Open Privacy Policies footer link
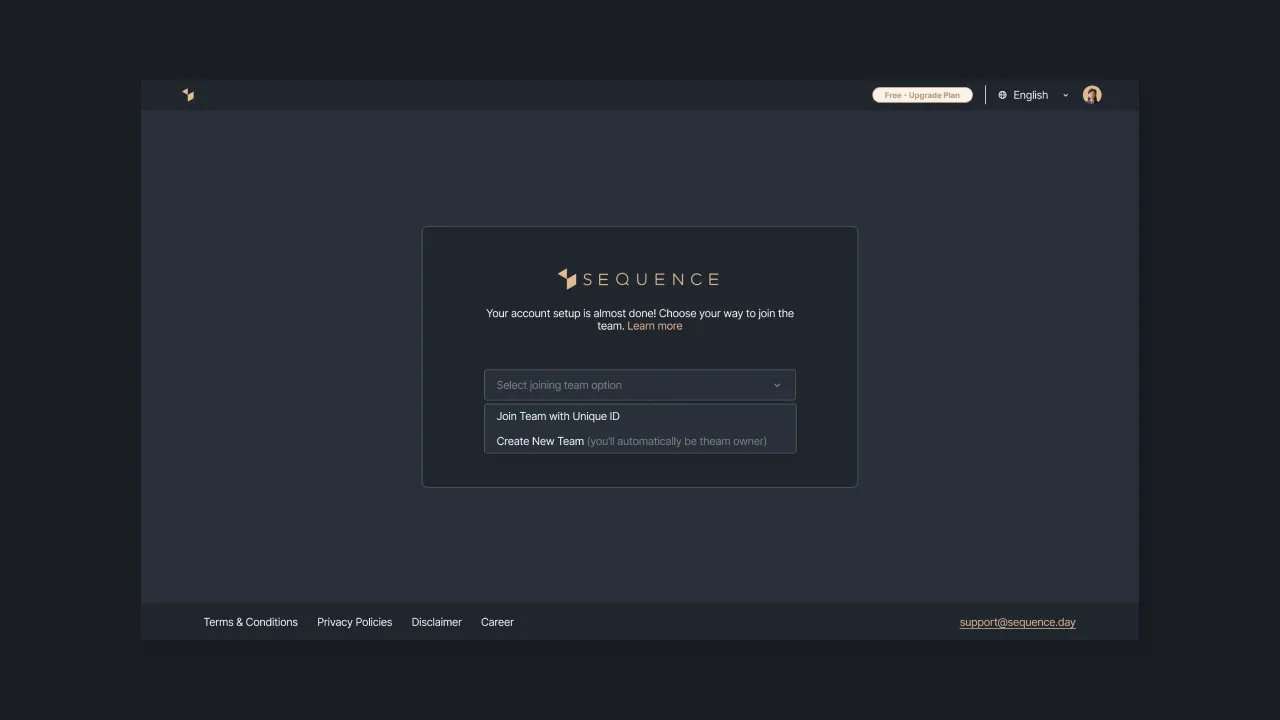The height and width of the screenshot is (720, 1280). click(x=355, y=622)
